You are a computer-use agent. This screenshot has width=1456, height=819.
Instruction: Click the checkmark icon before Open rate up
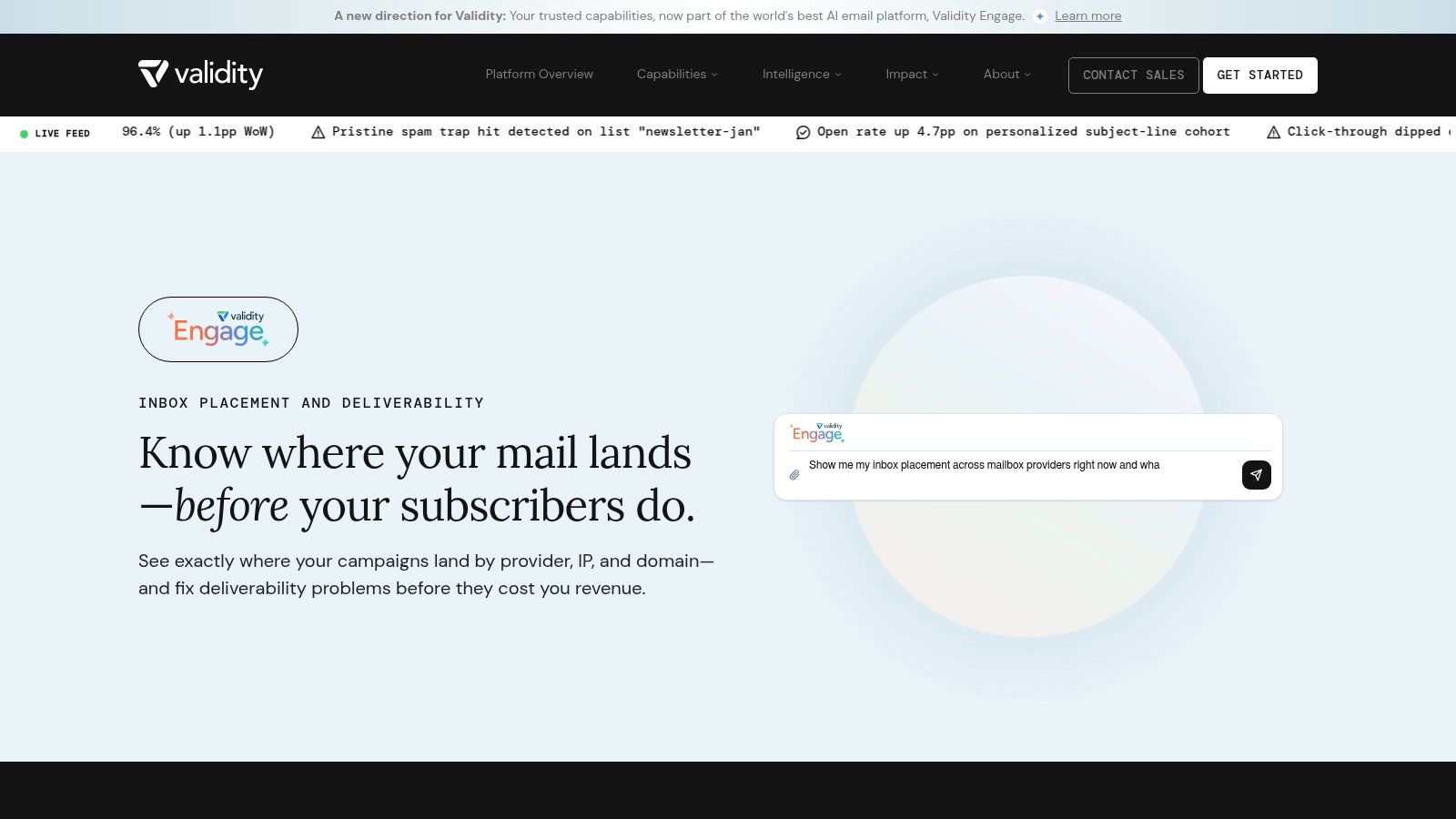click(803, 133)
